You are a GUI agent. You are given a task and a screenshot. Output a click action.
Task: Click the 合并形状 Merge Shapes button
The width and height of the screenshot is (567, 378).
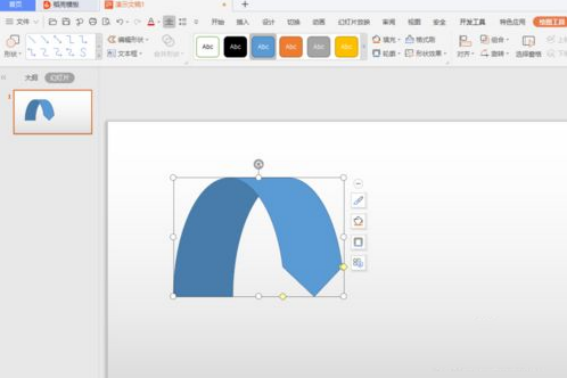point(168,46)
